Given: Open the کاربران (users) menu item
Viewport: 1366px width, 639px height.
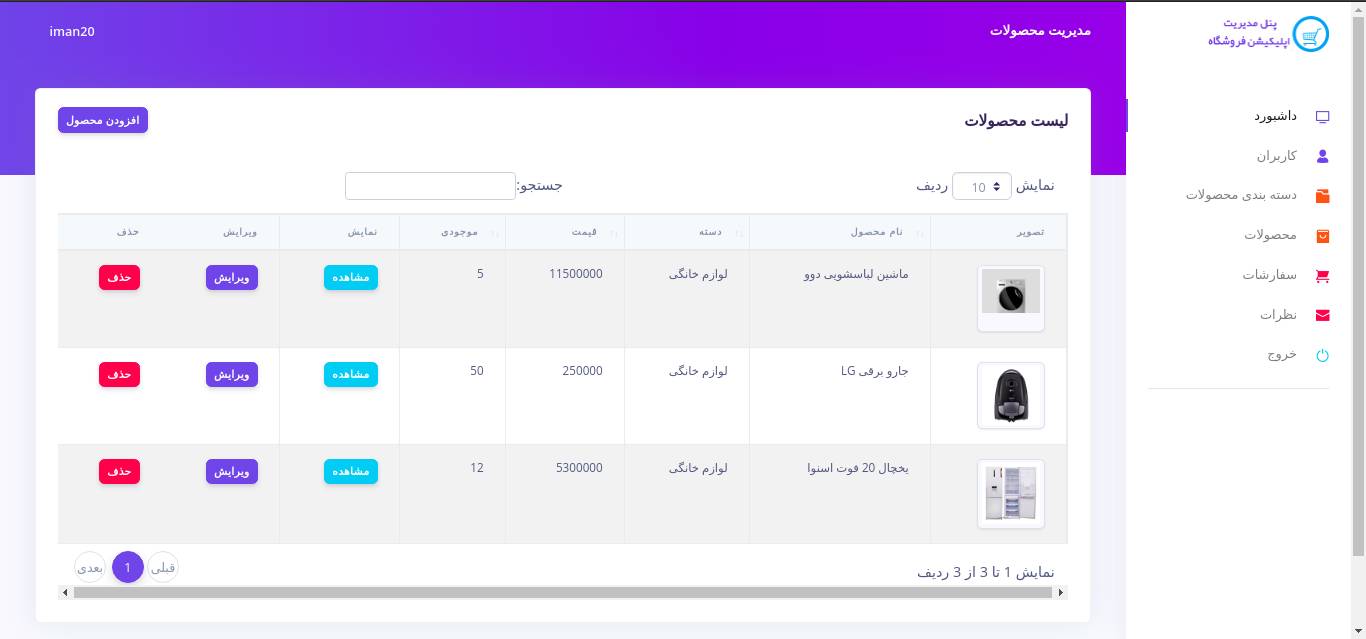Looking at the screenshot, I should tap(1276, 156).
